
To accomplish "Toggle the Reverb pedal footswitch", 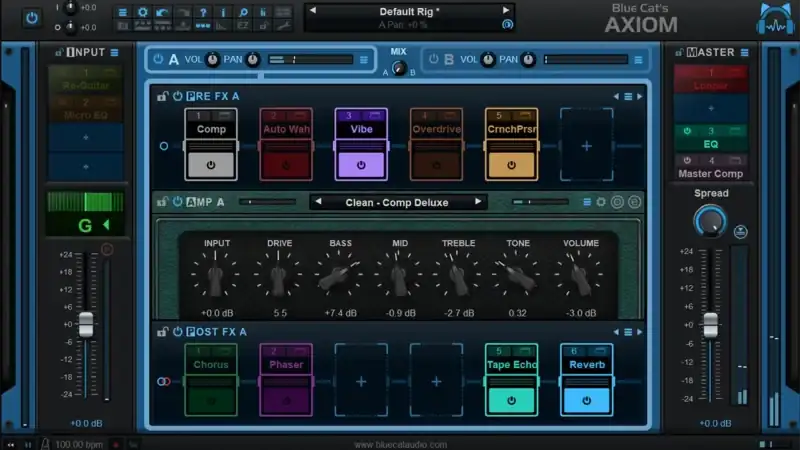I will (586, 401).
